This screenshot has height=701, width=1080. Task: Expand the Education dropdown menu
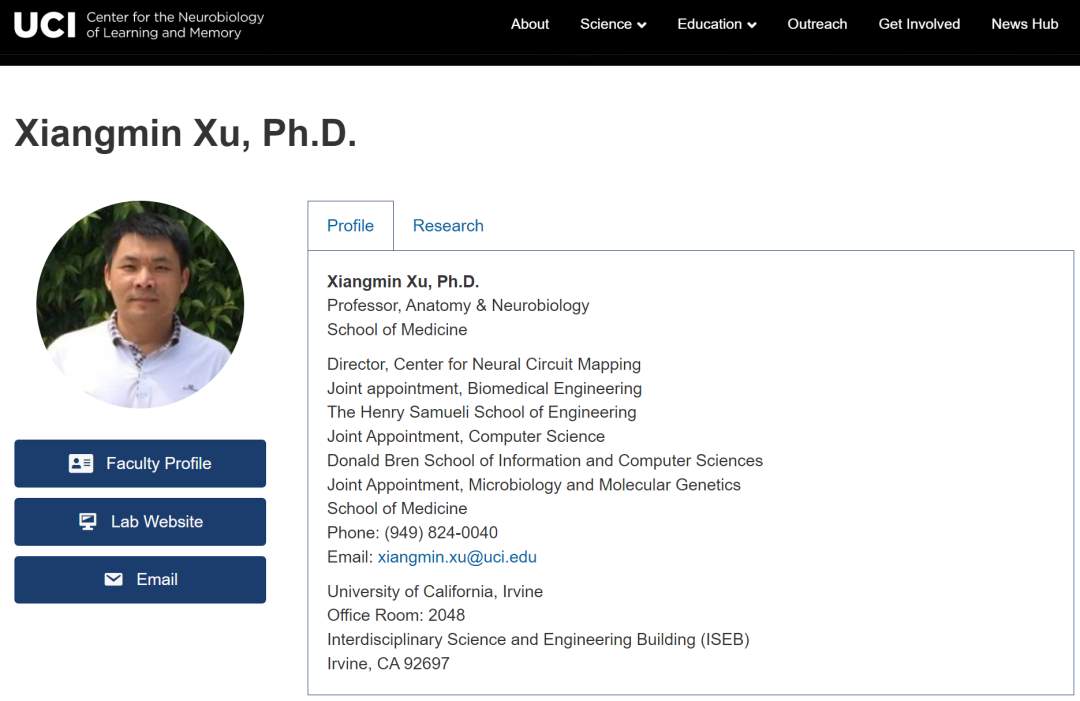(x=716, y=24)
